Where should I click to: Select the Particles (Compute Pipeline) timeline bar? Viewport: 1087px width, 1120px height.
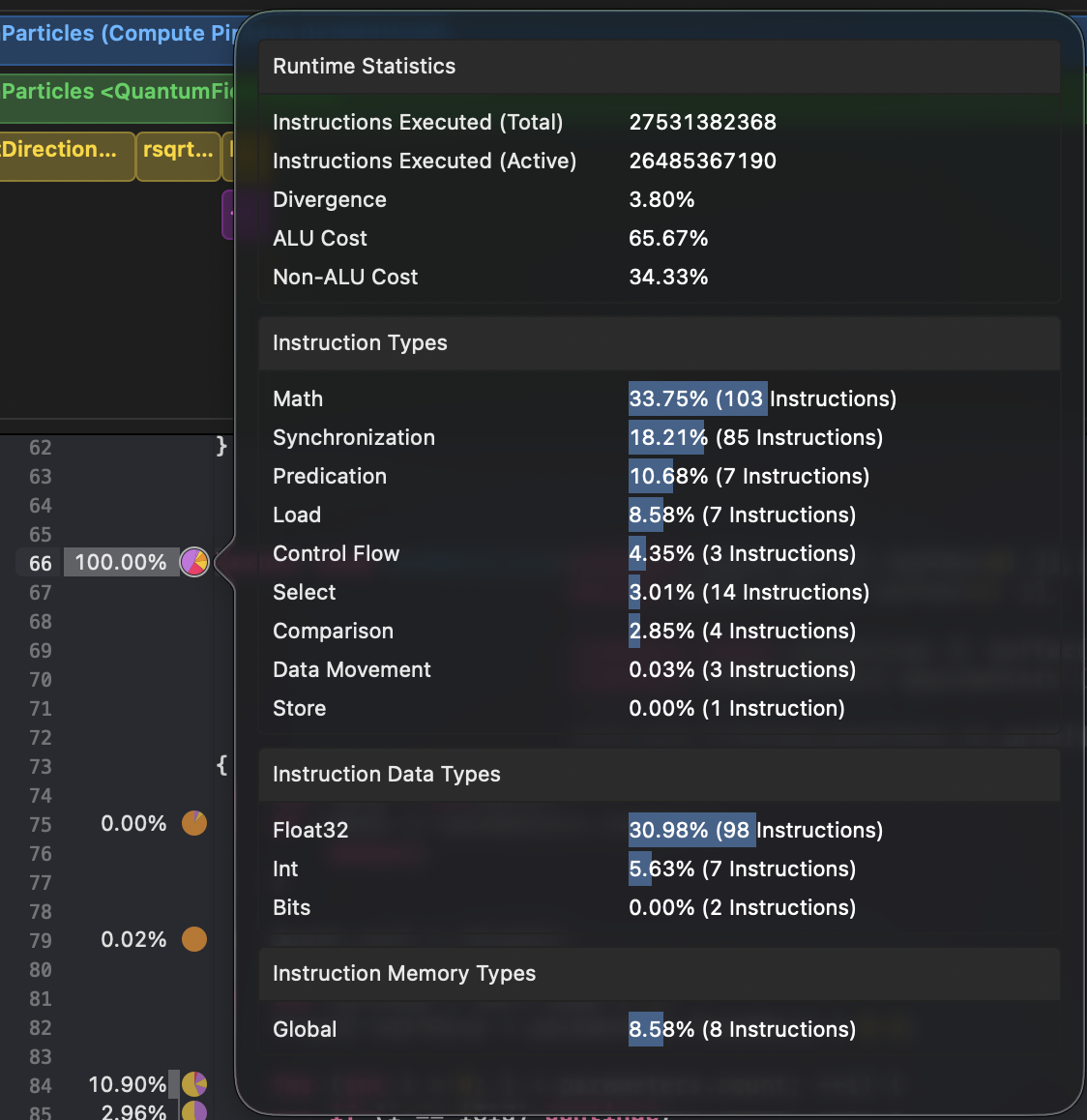(117, 34)
